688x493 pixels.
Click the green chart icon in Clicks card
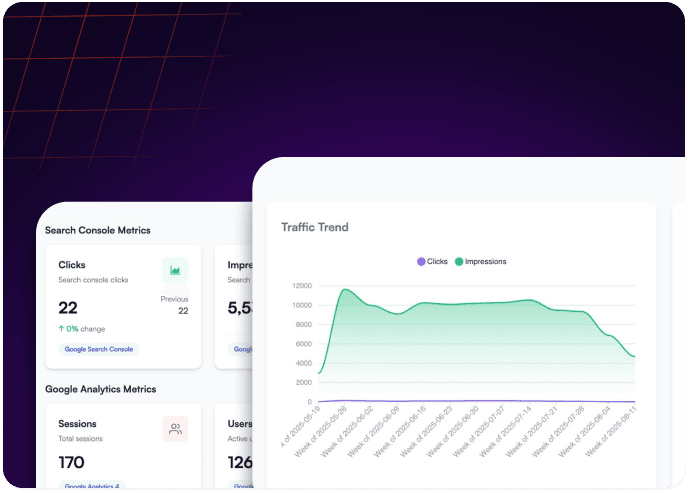click(175, 270)
